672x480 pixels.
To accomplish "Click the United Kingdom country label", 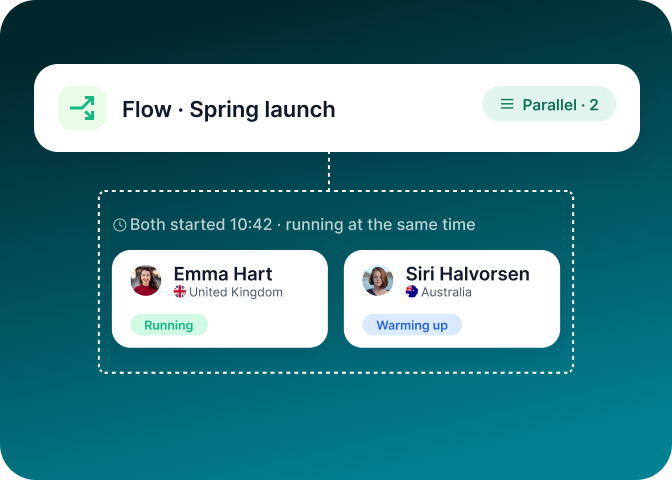I will (x=236, y=292).
